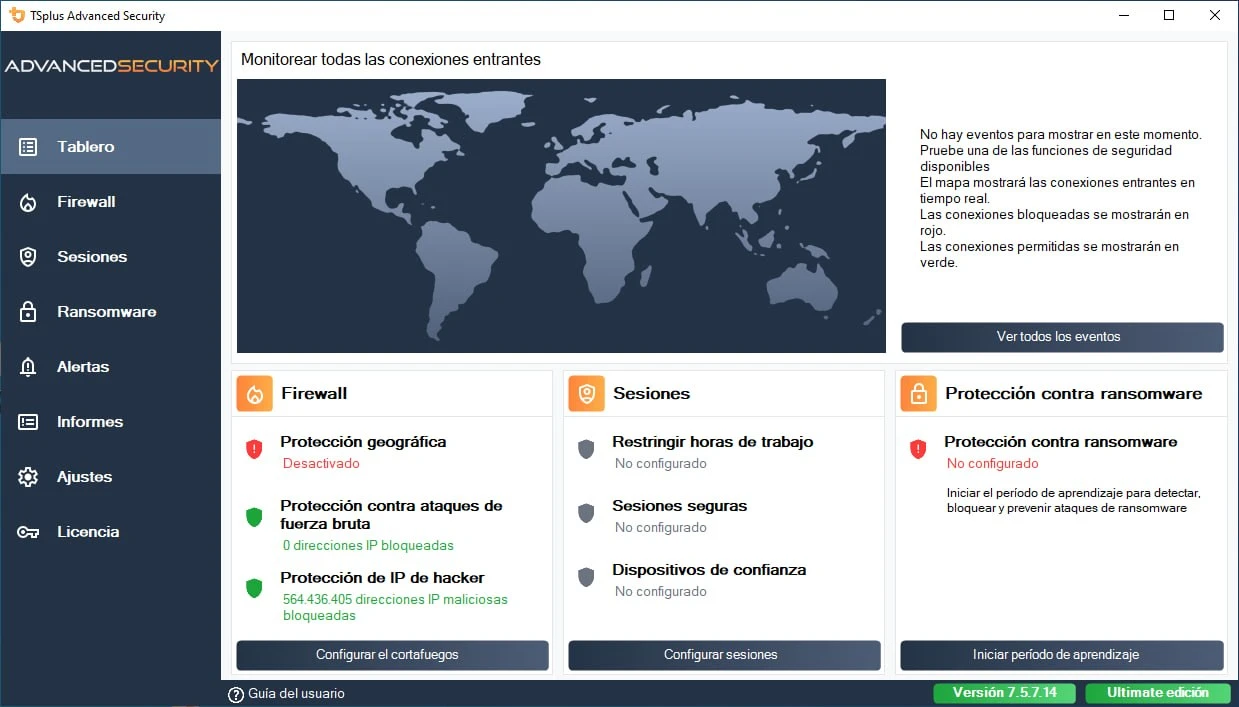This screenshot has width=1239, height=707.
Task: Click red shield in ransomware protection card
Action: [x=918, y=450]
